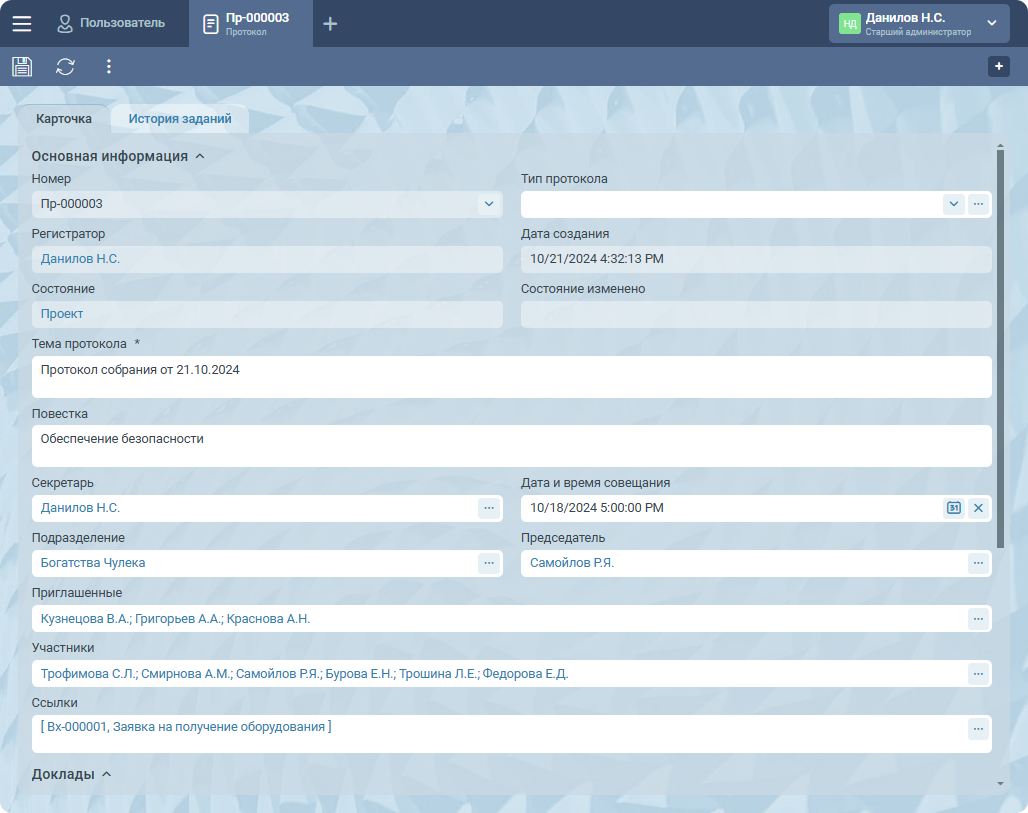Switch to the Пользователь tab
Image resolution: width=1028 pixels, height=813 pixels.
pos(111,23)
